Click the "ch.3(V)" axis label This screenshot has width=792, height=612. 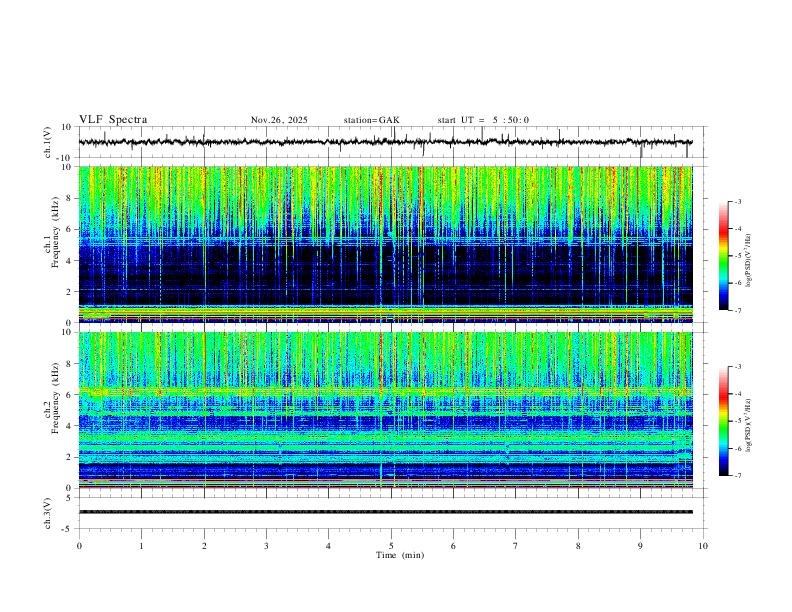[48, 513]
